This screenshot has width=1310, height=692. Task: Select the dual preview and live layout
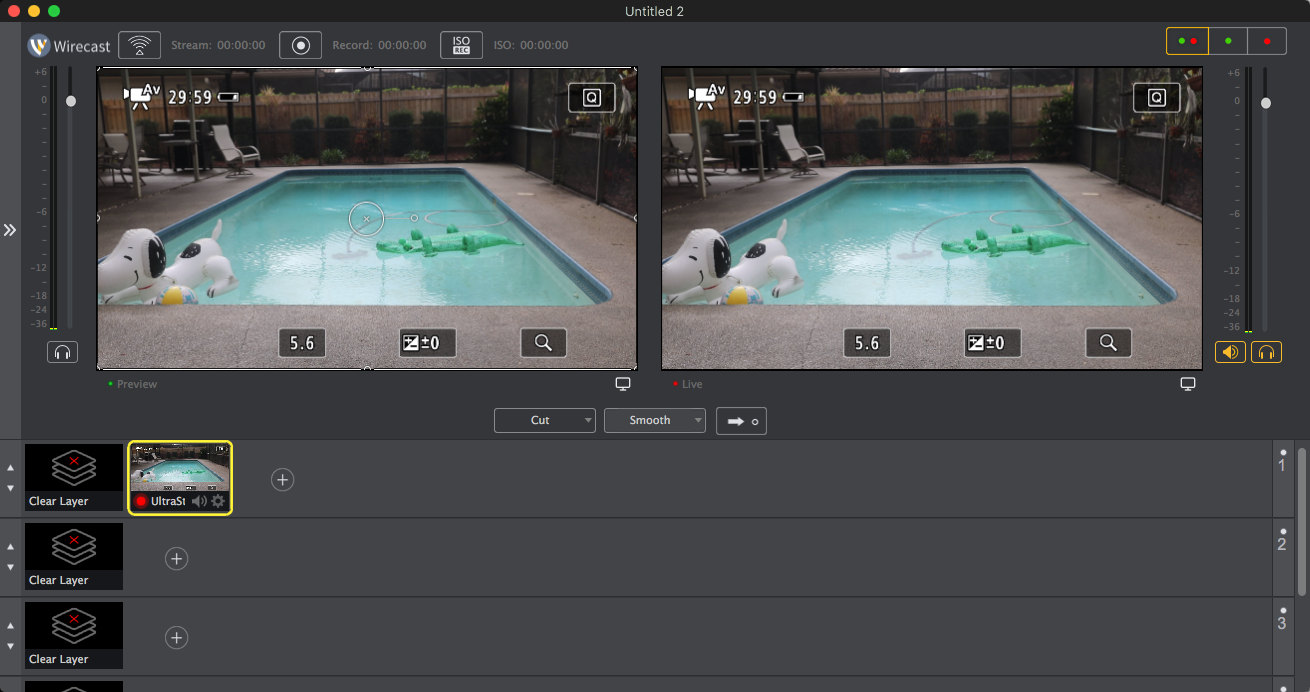pyautogui.click(x=1187, y=41)
